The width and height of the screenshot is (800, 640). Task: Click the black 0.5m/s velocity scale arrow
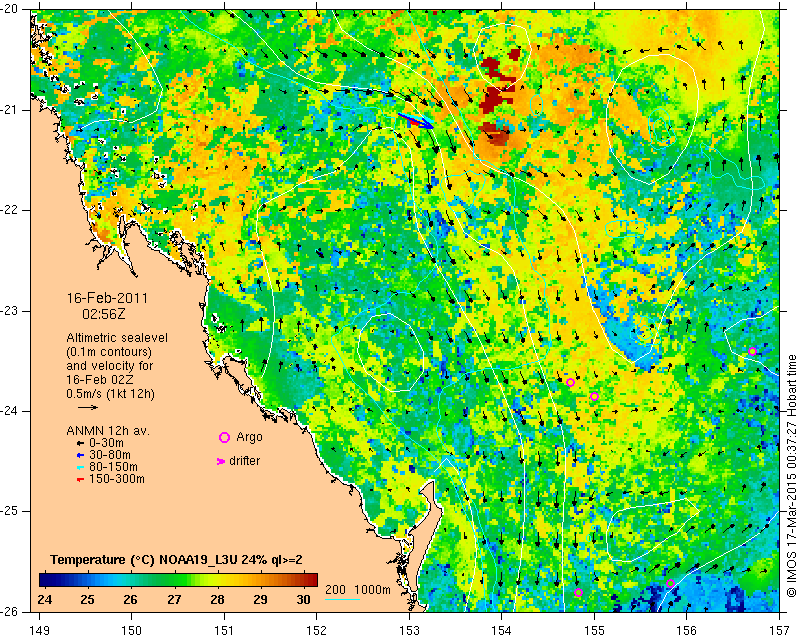(87, 407)
